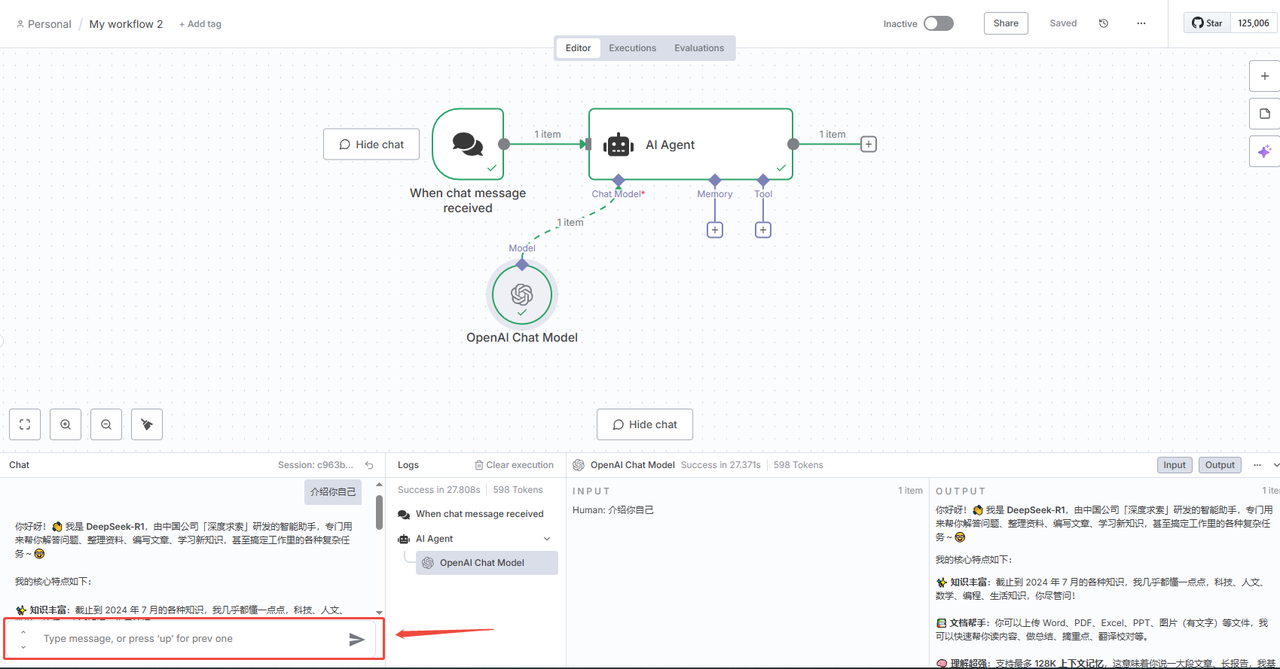Click the 125,006 star count

click(1254, 23)
